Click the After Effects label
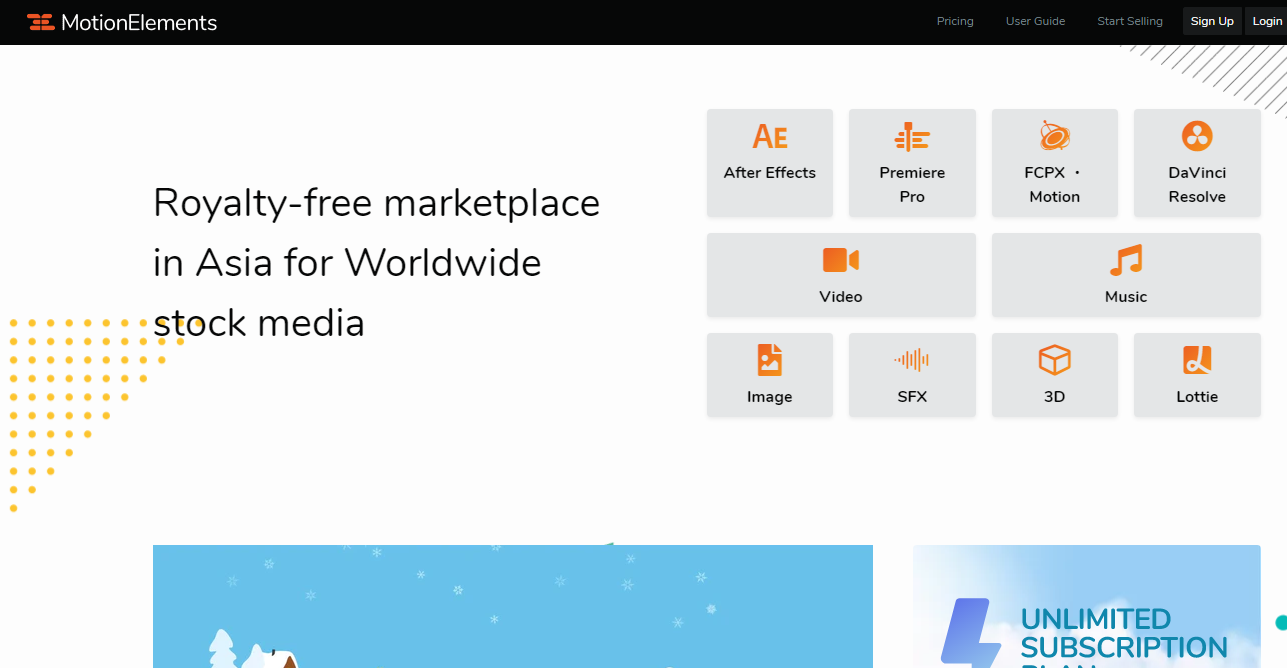The height and width of the screenshot is (668, 1287). [770, 173]
